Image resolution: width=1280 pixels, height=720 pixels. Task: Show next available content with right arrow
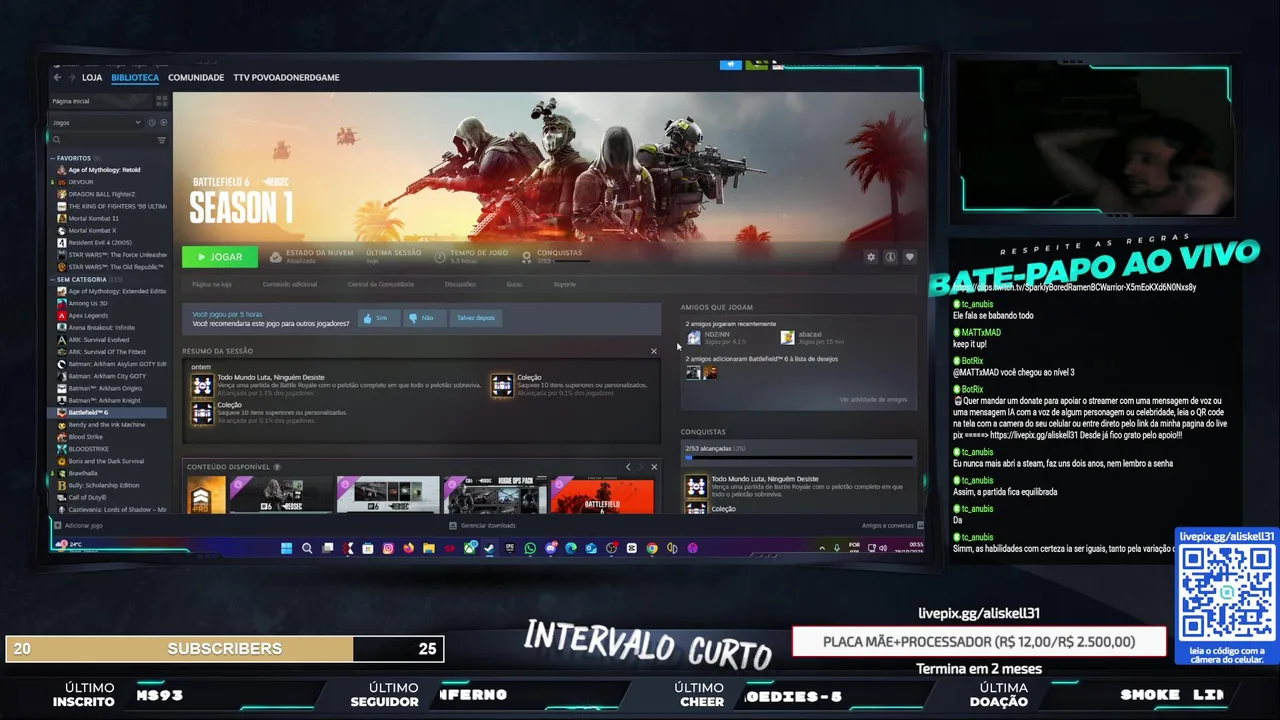coord(641,467)
